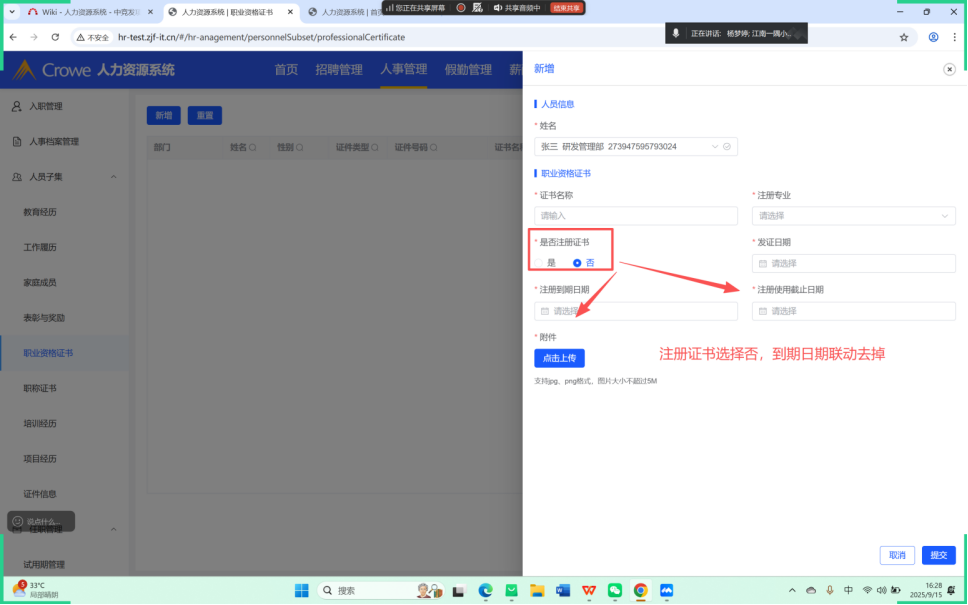Click the volume icon in system tray

tap(881, 591)
